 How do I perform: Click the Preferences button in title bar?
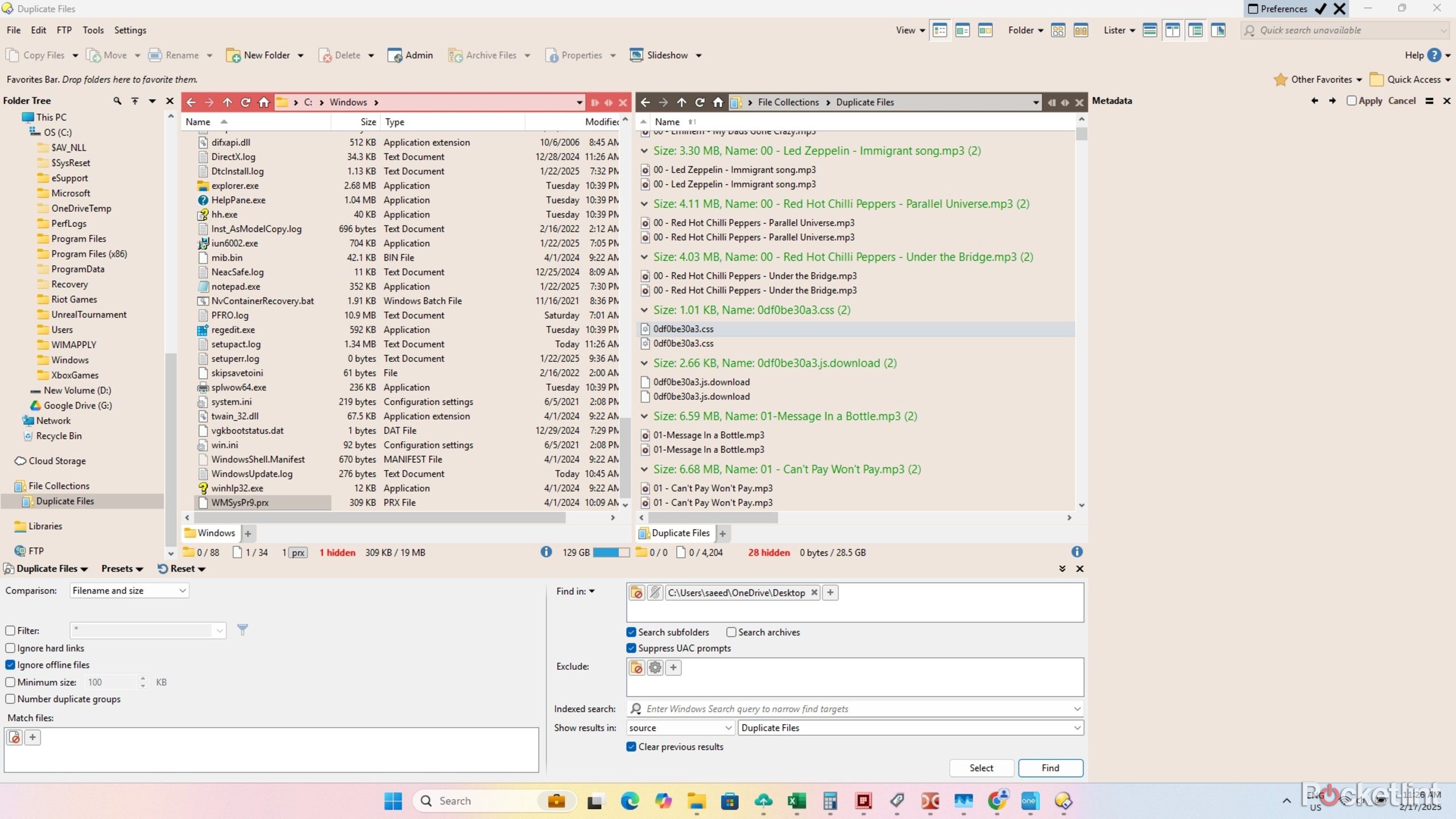coord(1277,9)
